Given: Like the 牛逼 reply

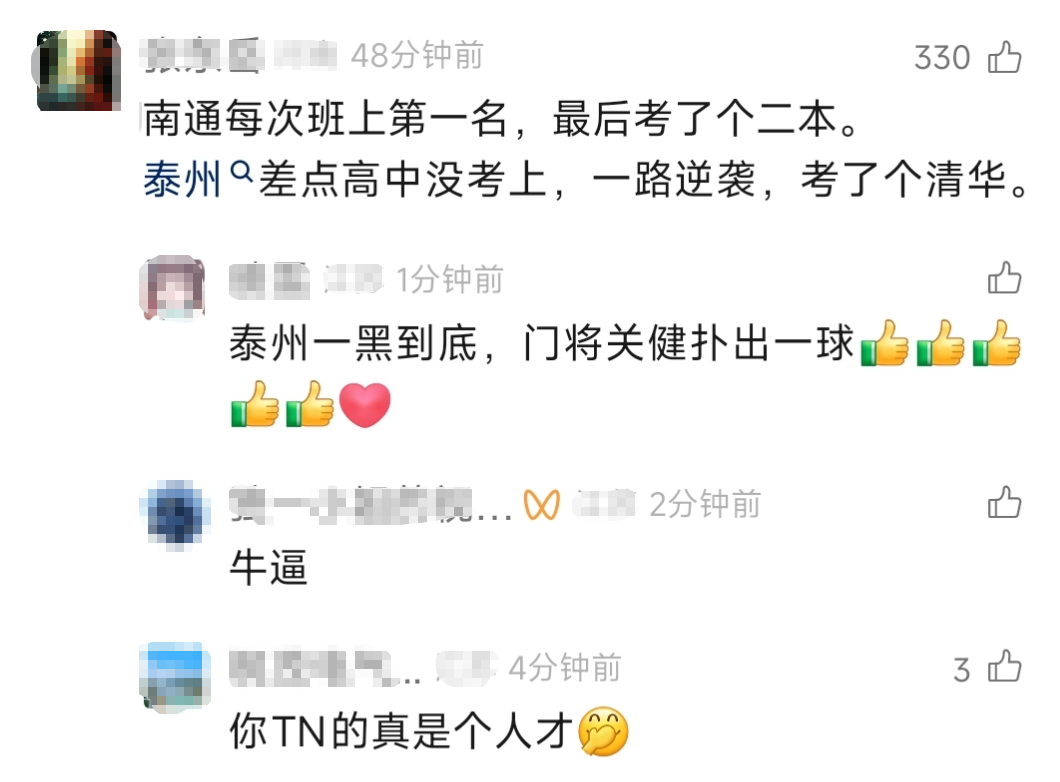Looking at the screenshot, I should 1004,502.
